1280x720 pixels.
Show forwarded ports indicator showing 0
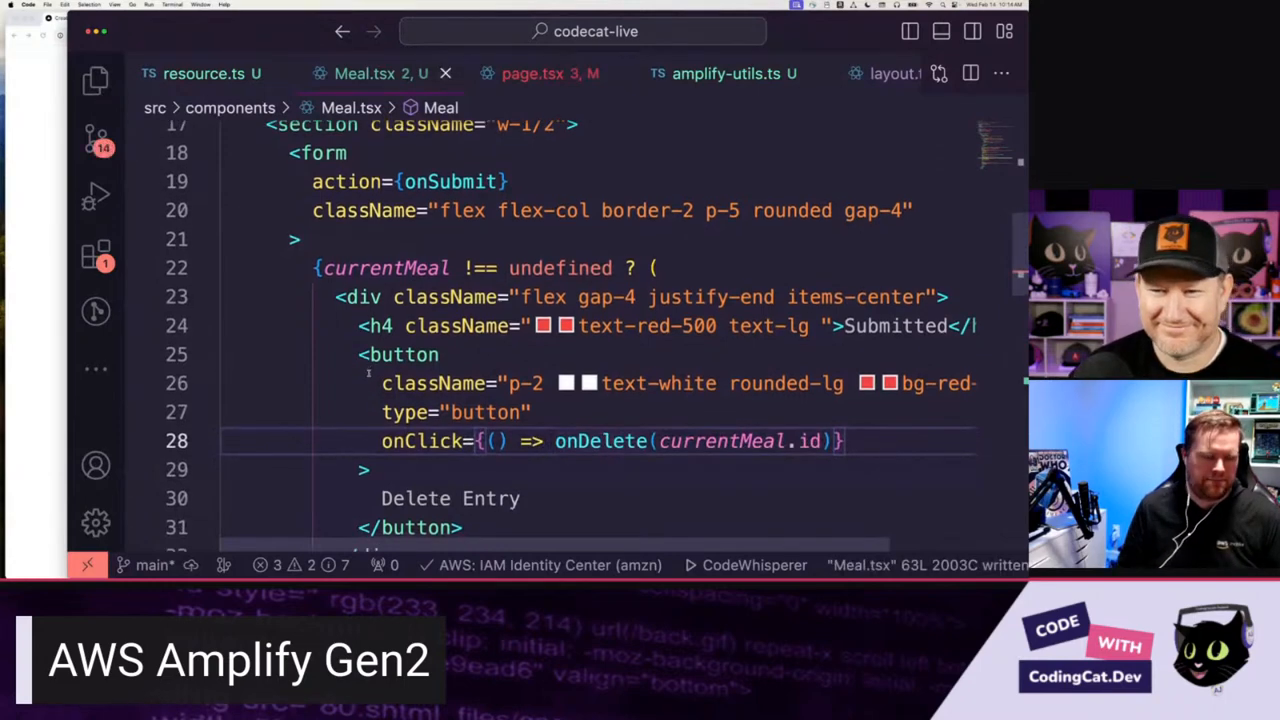click(x=385, y=565)
